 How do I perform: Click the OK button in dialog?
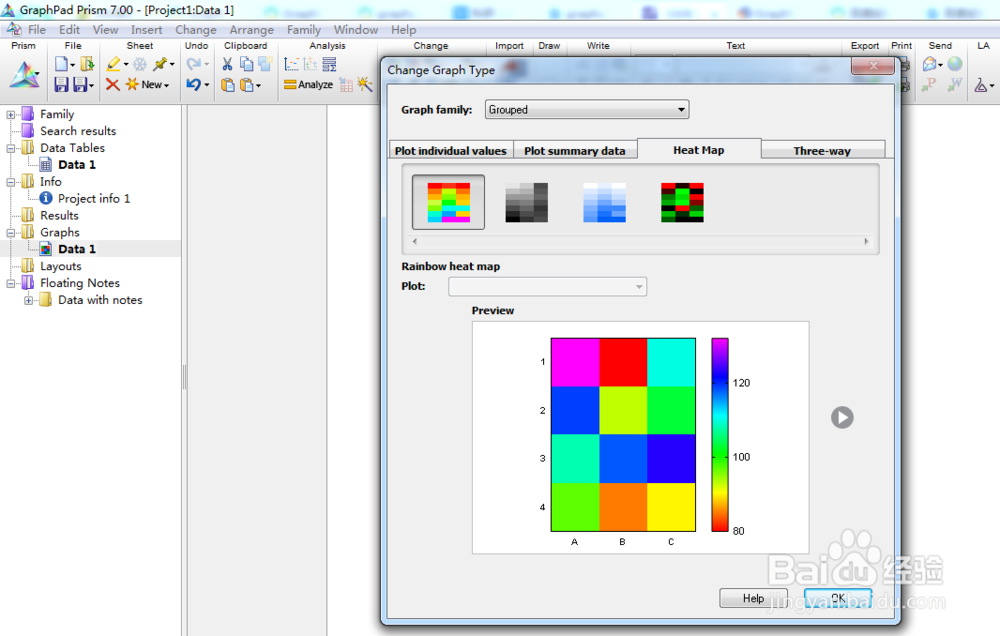click(838, 598)
